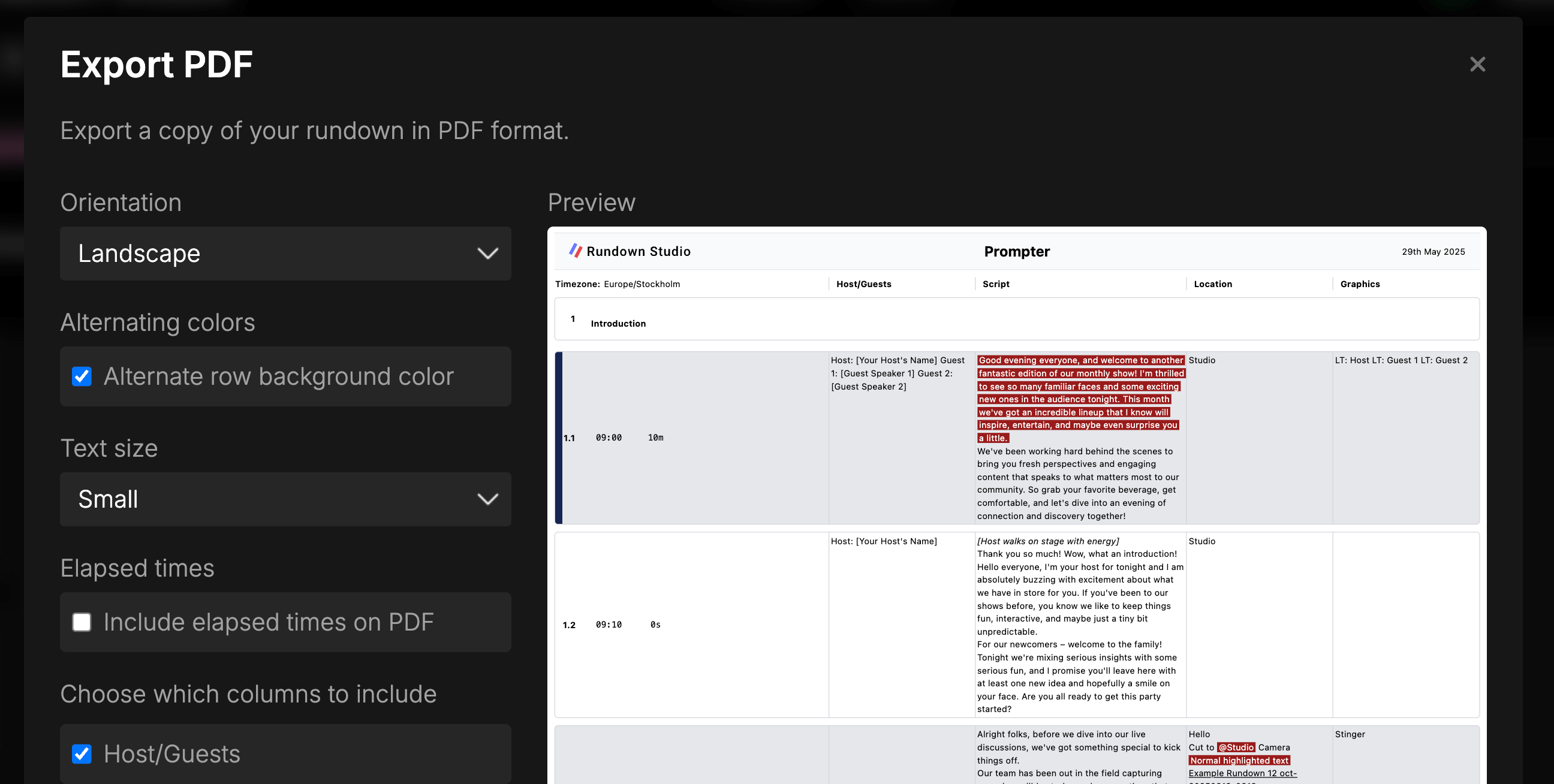This screenshot has height=784, width=1554.
Task: Click 'Host: [Your Host's Name]' cell in row 1.2
Action: (884, 541)
